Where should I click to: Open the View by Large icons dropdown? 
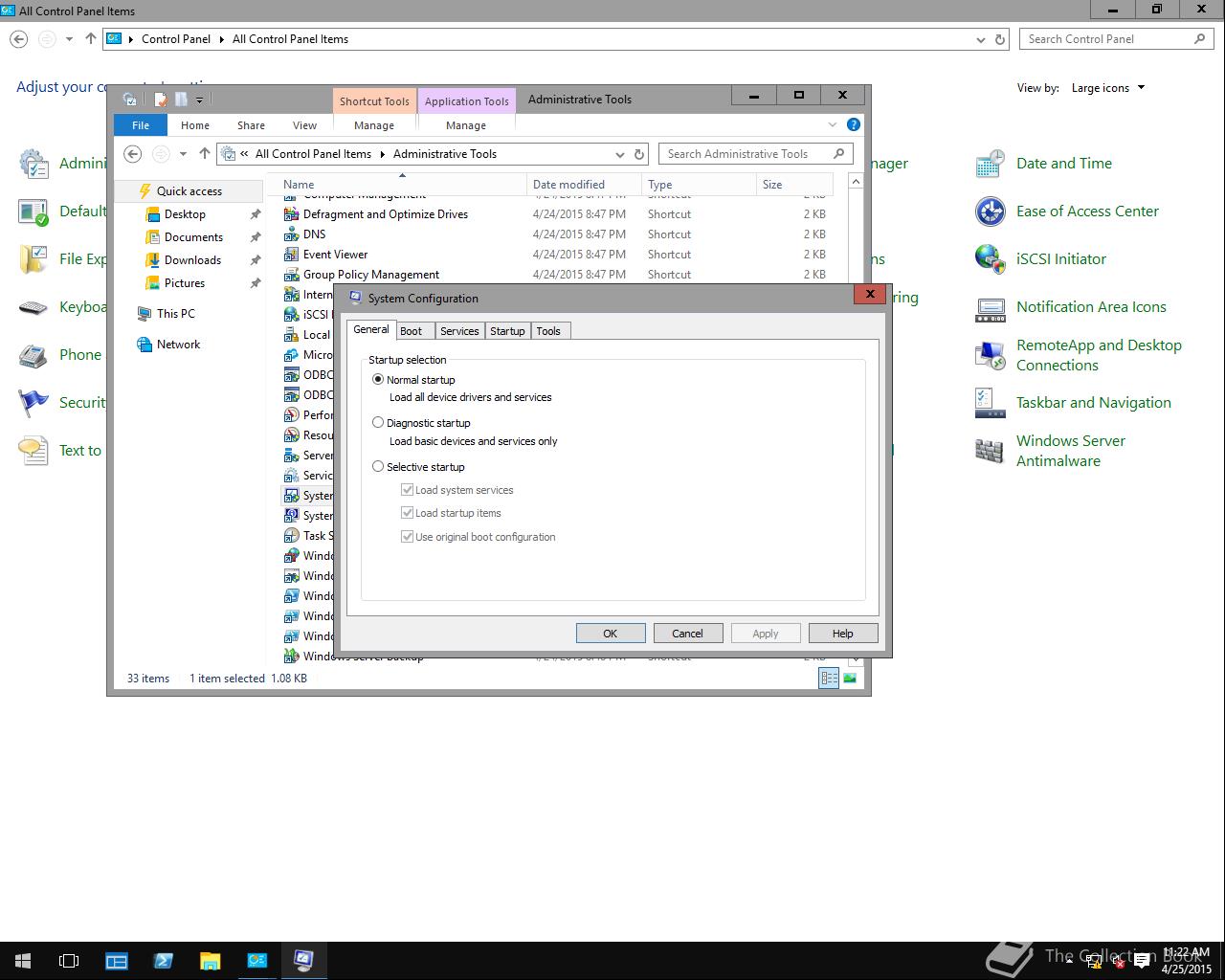pyautogui.click(x=1108, y=88)
